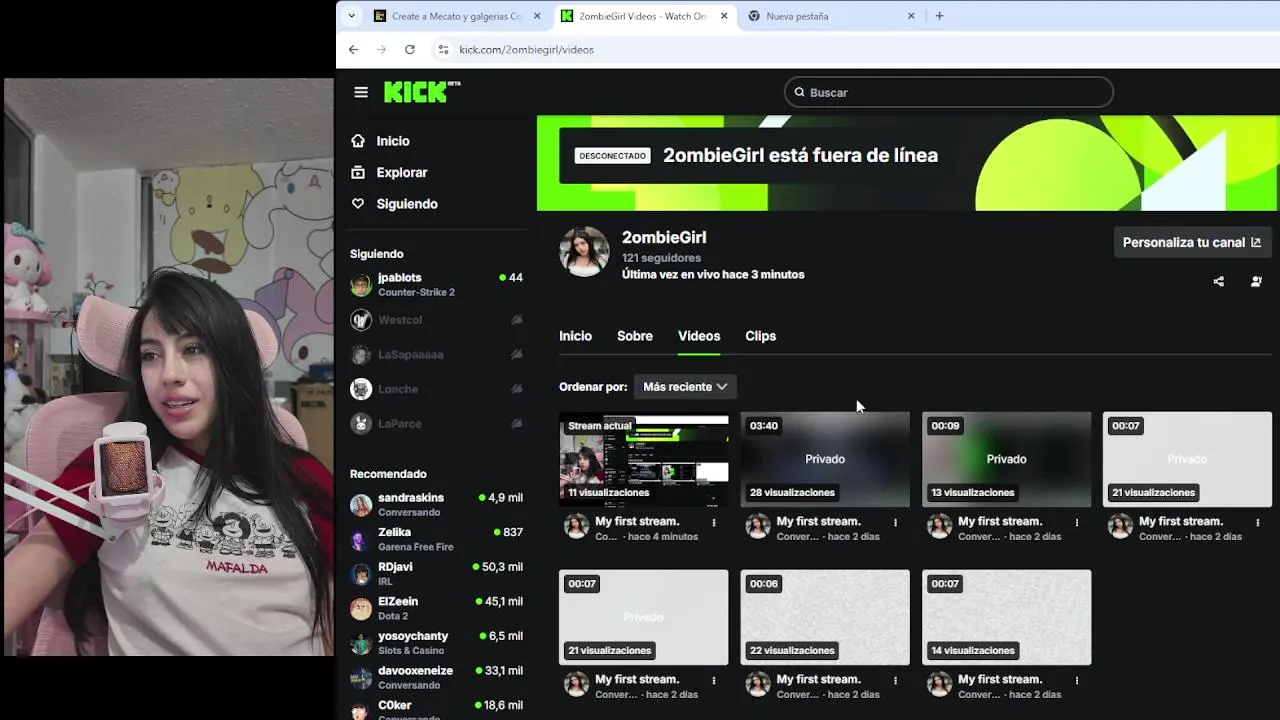Go back with the browser arrow
This screenshot has height=720, width=1280.
tap(353, 49)
